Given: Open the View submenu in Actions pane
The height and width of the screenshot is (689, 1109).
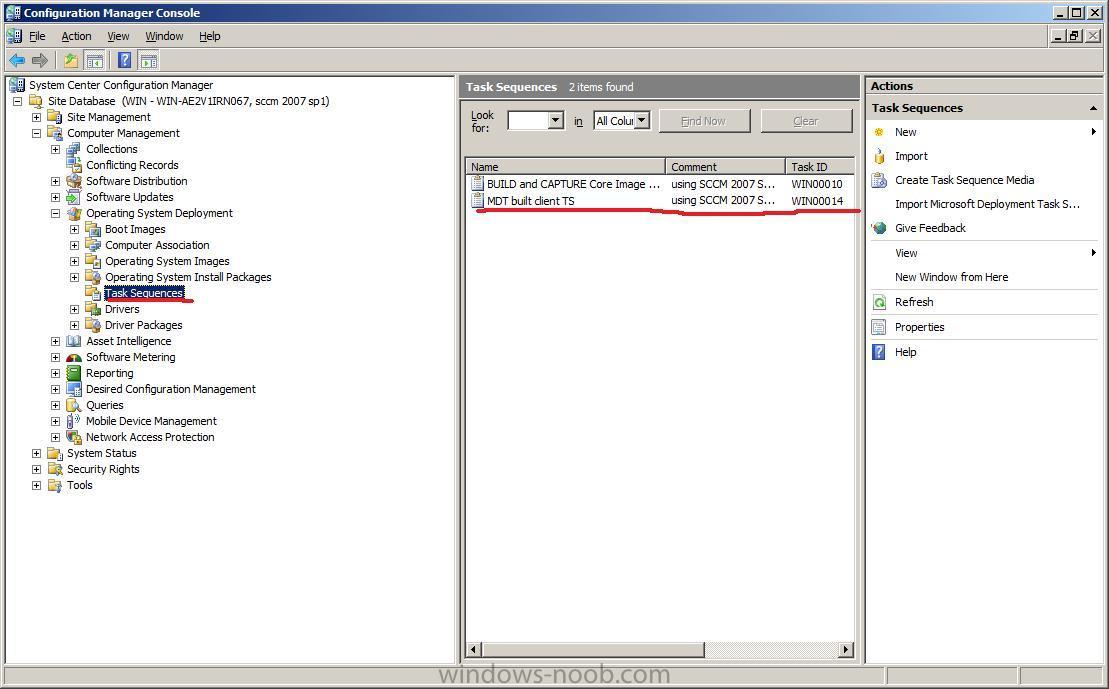Looking at the screenshot, I should [x=984, y=253].
